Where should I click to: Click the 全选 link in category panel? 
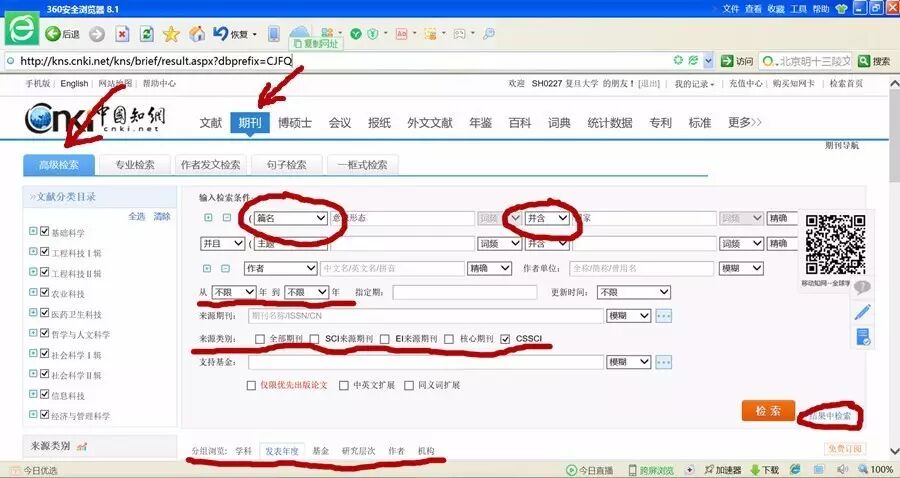click(137, 216)
